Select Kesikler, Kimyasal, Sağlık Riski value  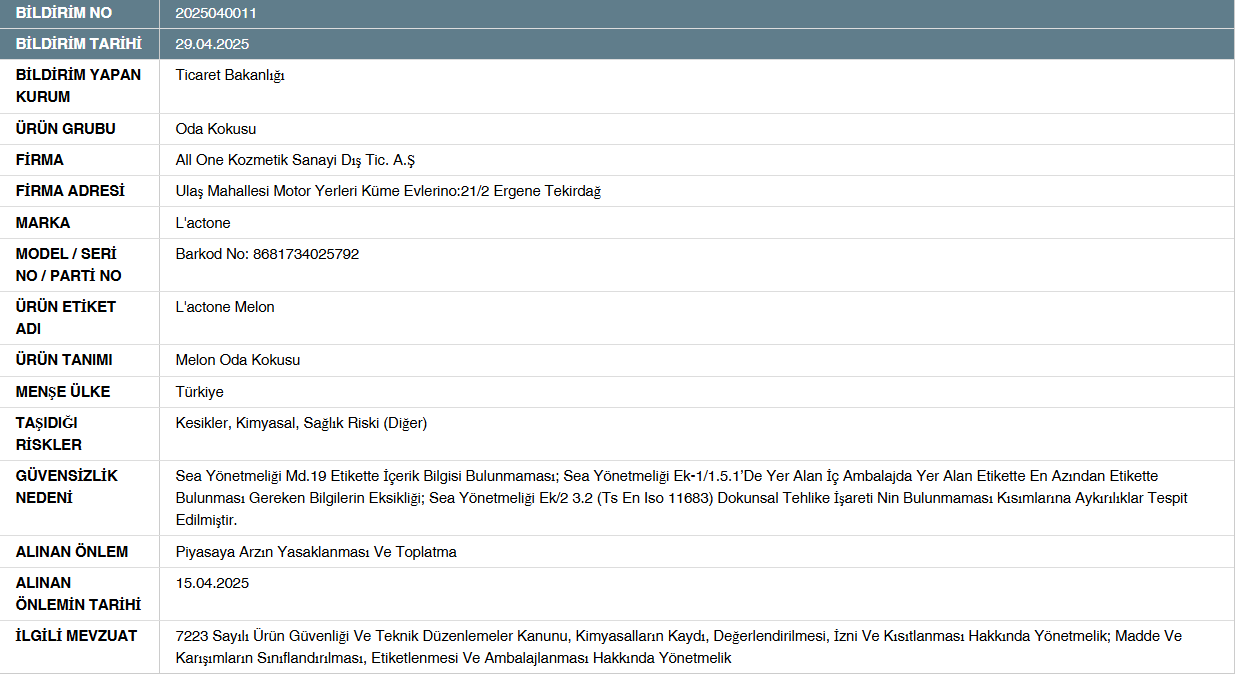click(301, 423)
